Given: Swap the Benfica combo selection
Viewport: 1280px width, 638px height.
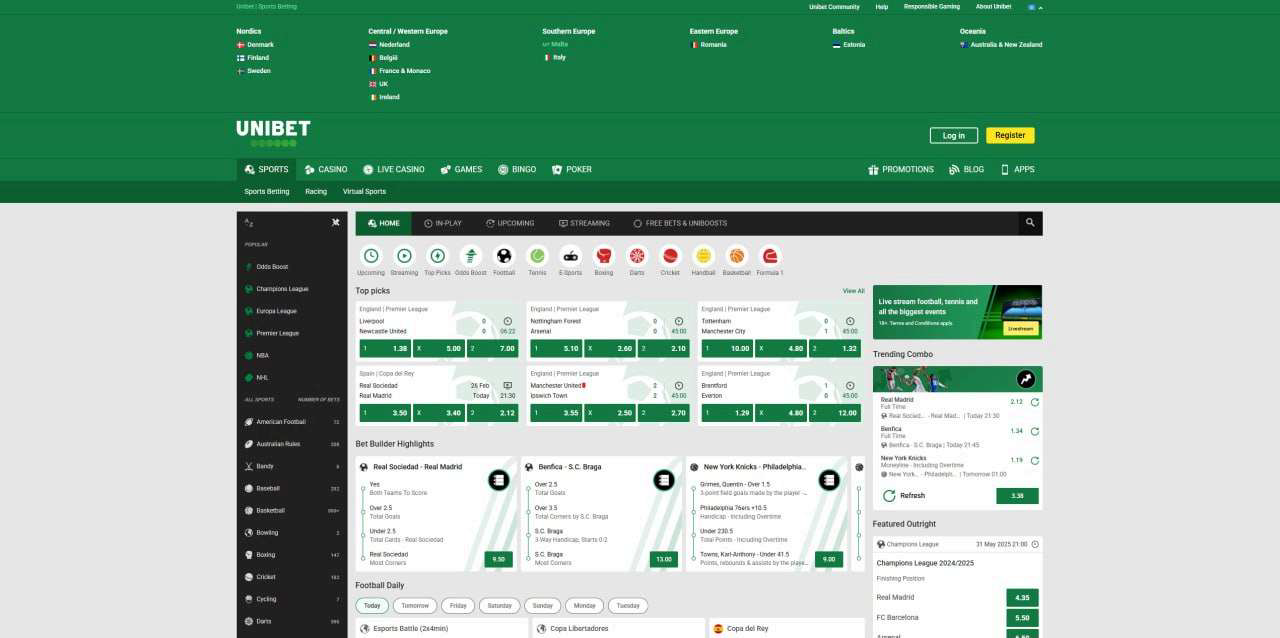Looking at the screenshot, I should [x=1035, y=432].
